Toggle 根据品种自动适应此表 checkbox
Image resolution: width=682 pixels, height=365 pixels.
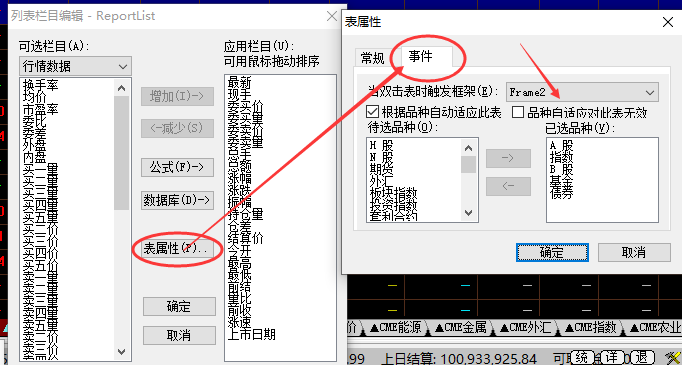tap(372, 112)
